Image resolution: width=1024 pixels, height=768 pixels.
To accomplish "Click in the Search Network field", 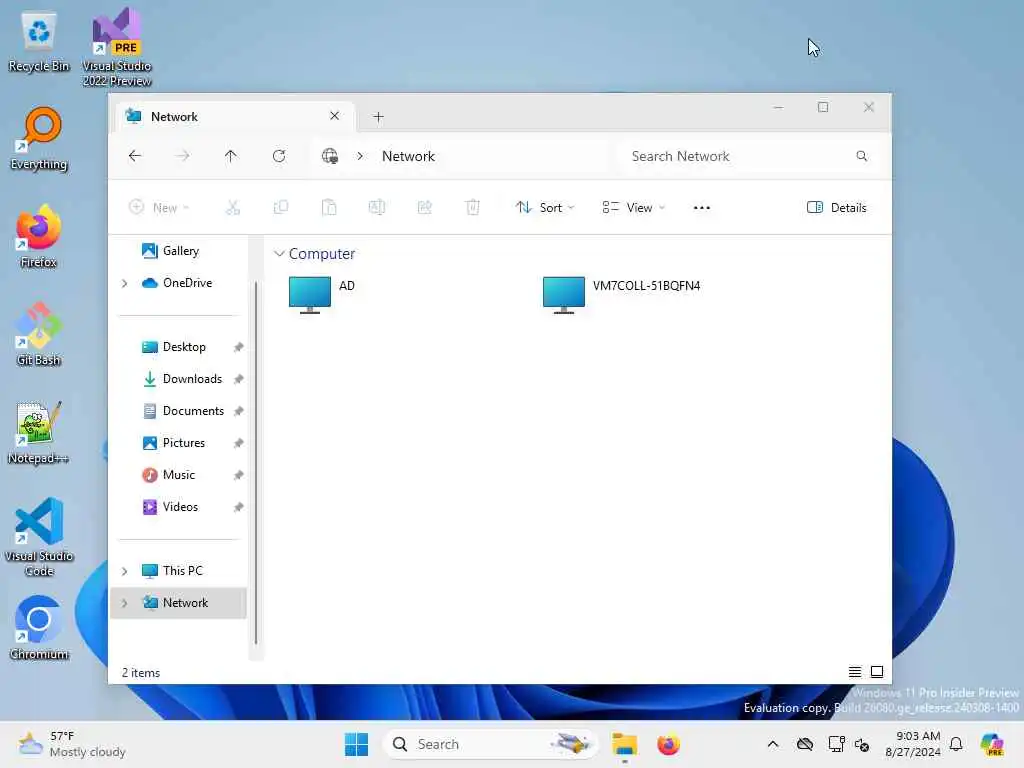I will pyautogui.click(x=748, y=156).
